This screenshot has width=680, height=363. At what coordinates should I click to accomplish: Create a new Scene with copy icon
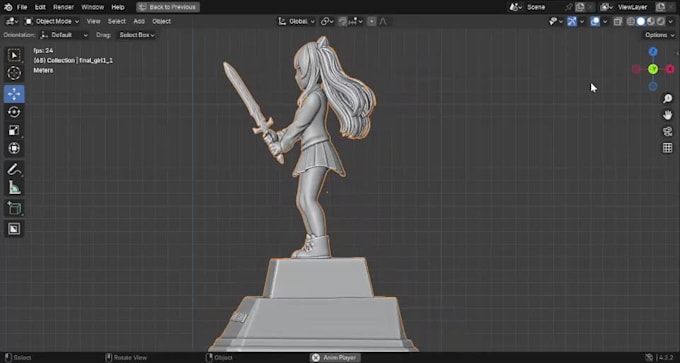[580, 7]
